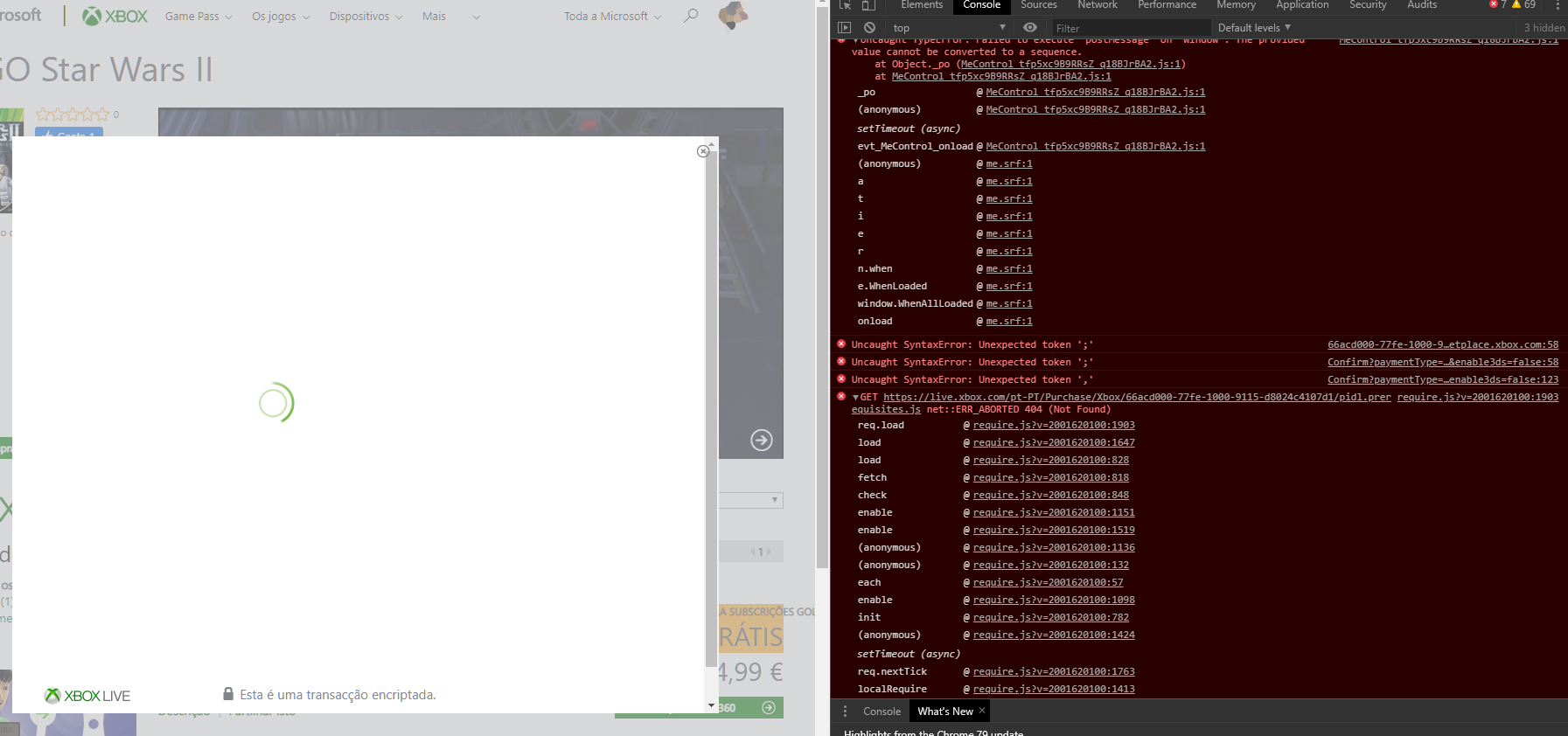The image size is (1568, 736).
Task: Open the Default levels dropdown
Action: pyautogui.click(x=1254, y=28)
